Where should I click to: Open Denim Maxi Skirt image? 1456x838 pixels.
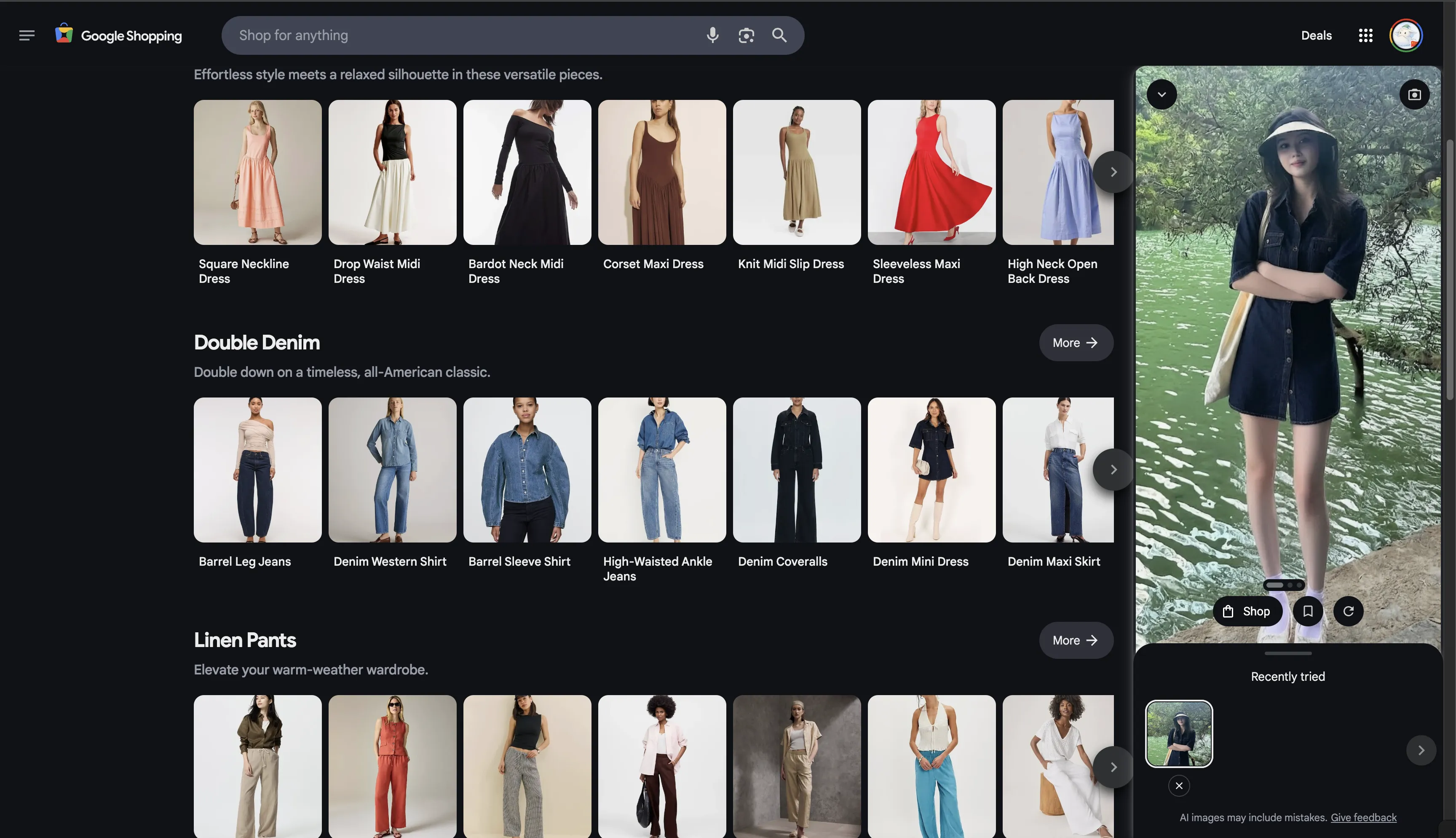click(x=1058, y=470)
